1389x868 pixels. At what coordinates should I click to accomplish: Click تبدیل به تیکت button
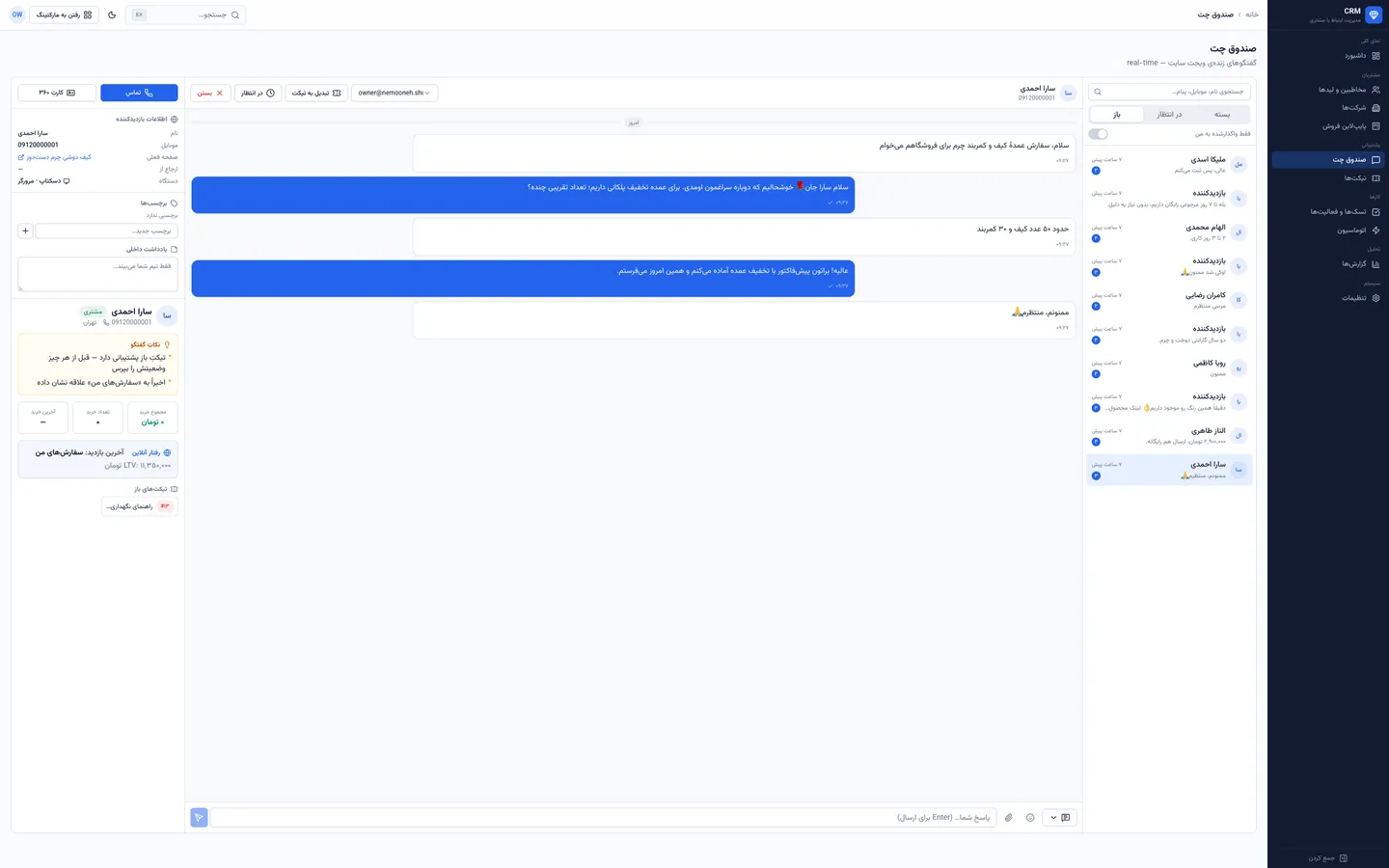click(x=316, y=93)
